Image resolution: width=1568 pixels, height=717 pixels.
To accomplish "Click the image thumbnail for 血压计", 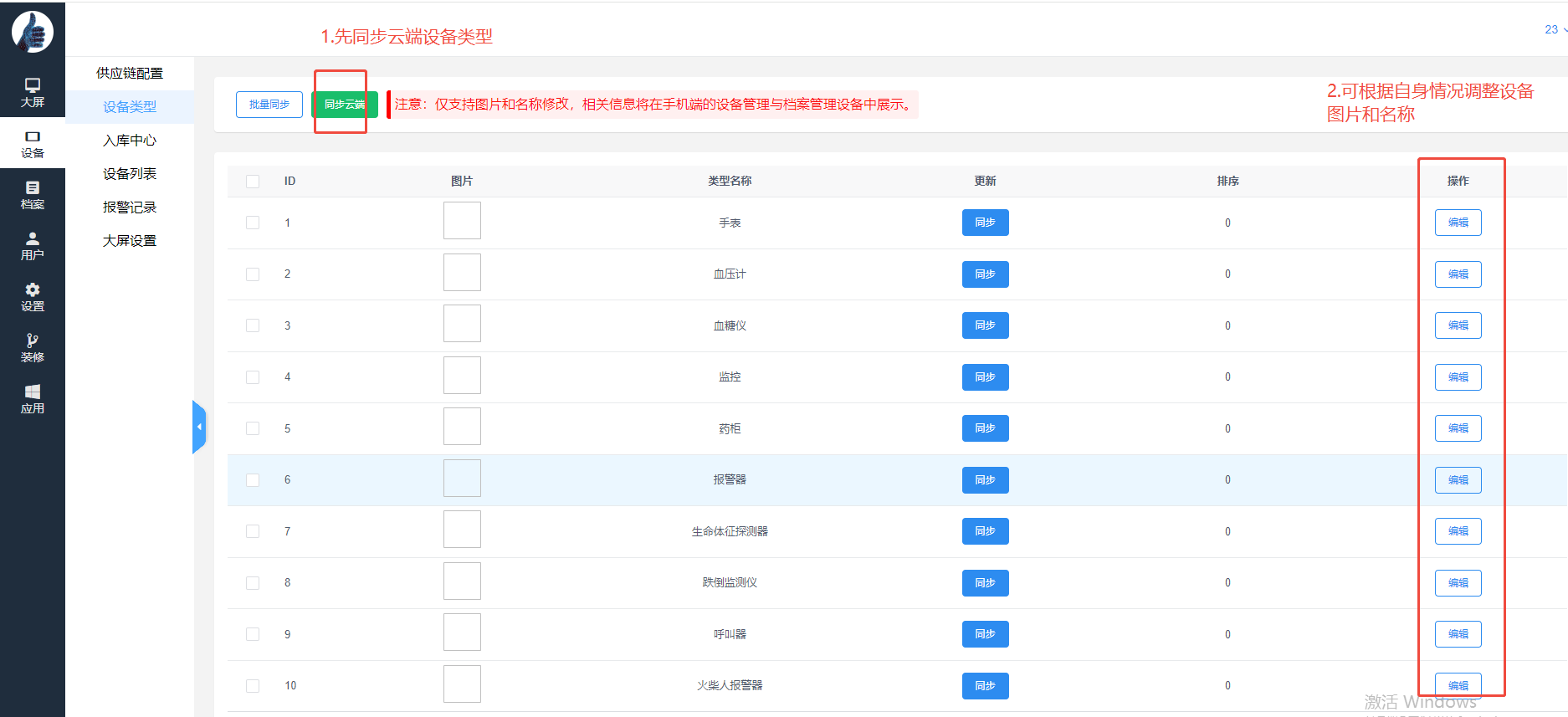I will point(462,272).
